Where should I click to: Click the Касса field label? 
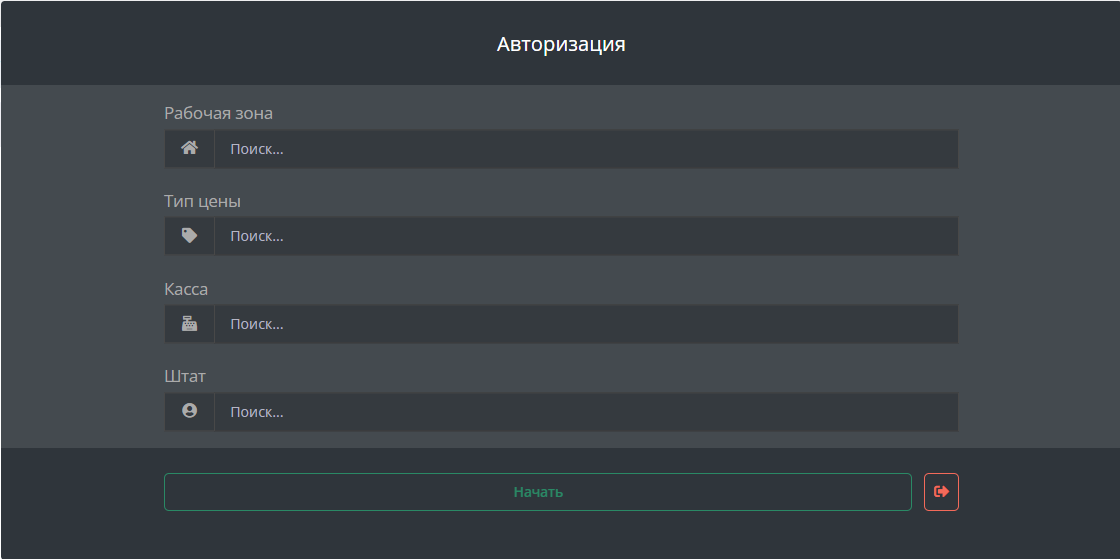[x=186, y=289]
